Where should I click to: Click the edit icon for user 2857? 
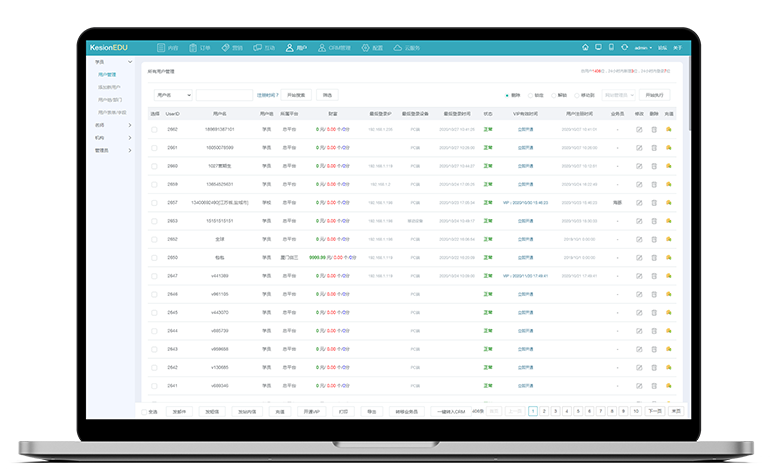coord(639,202)
